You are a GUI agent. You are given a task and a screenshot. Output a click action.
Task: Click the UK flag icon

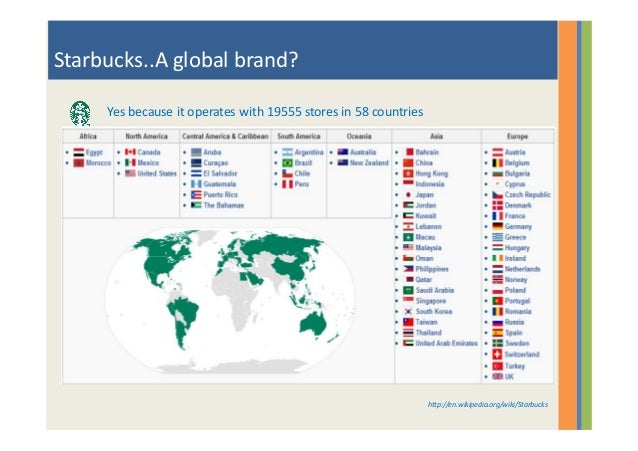[498, 377]
